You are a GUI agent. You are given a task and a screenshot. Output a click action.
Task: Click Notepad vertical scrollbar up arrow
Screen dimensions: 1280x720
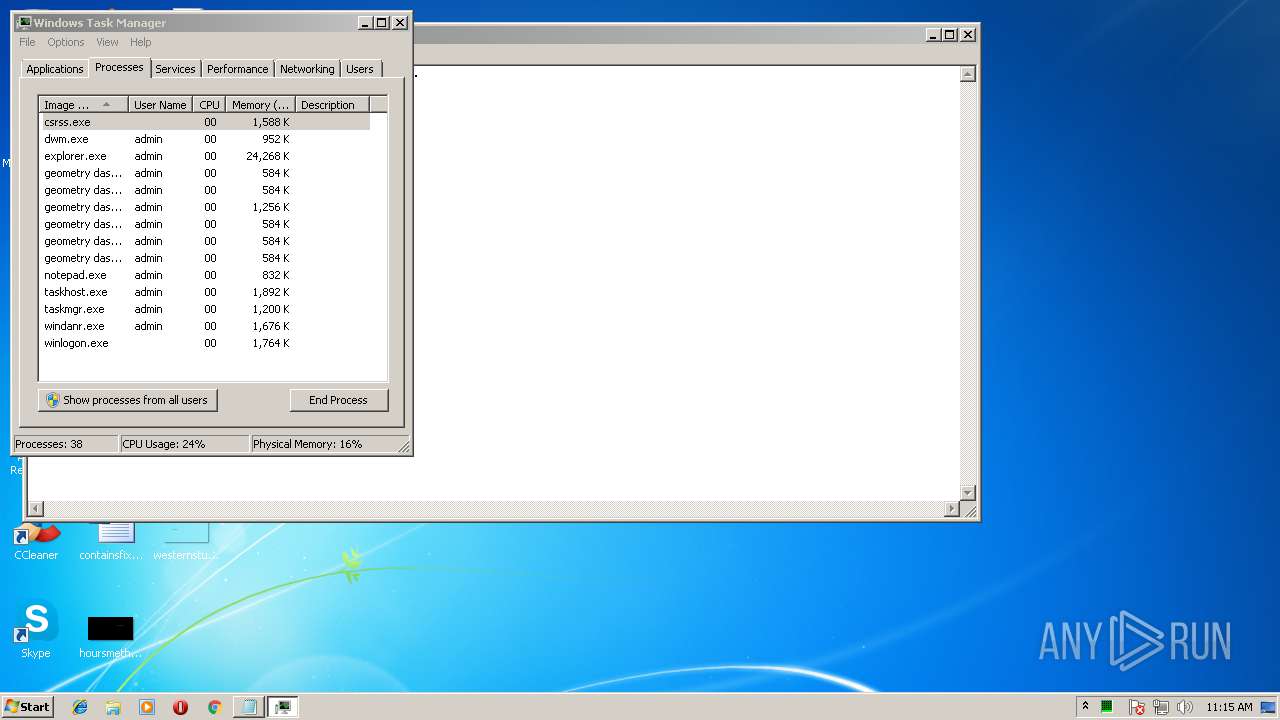pos(967,74)
